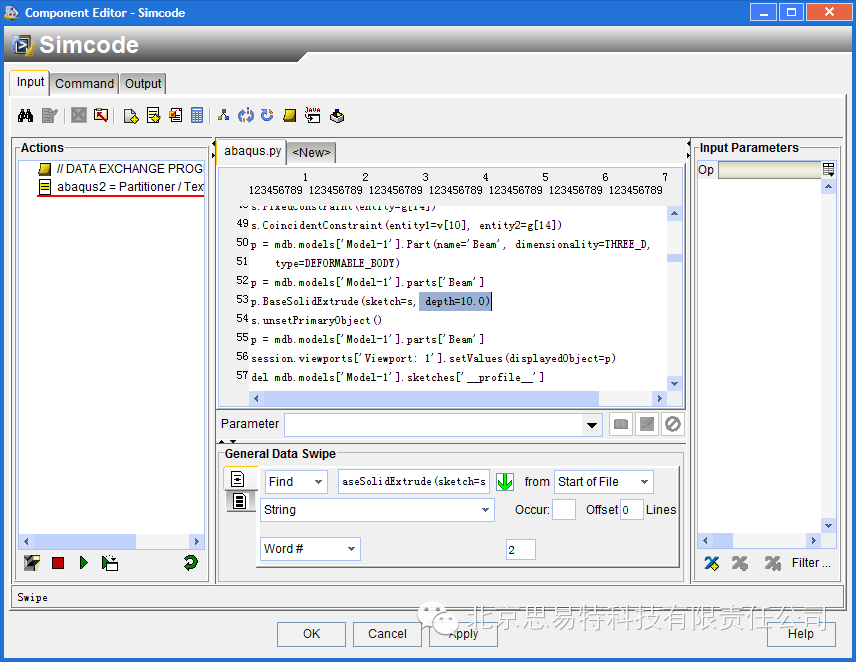Click the highlighted depth=10.0) text
Screen dimensions: 856x662
456,301
